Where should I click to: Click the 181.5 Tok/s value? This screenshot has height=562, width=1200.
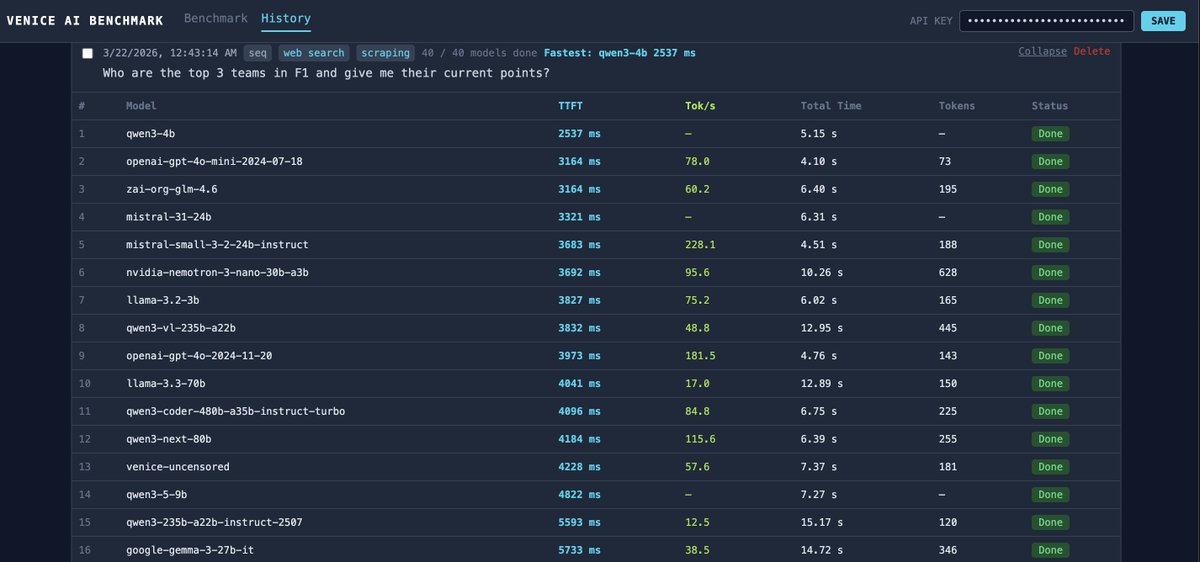pyautogui.click(x=701, y=355)
